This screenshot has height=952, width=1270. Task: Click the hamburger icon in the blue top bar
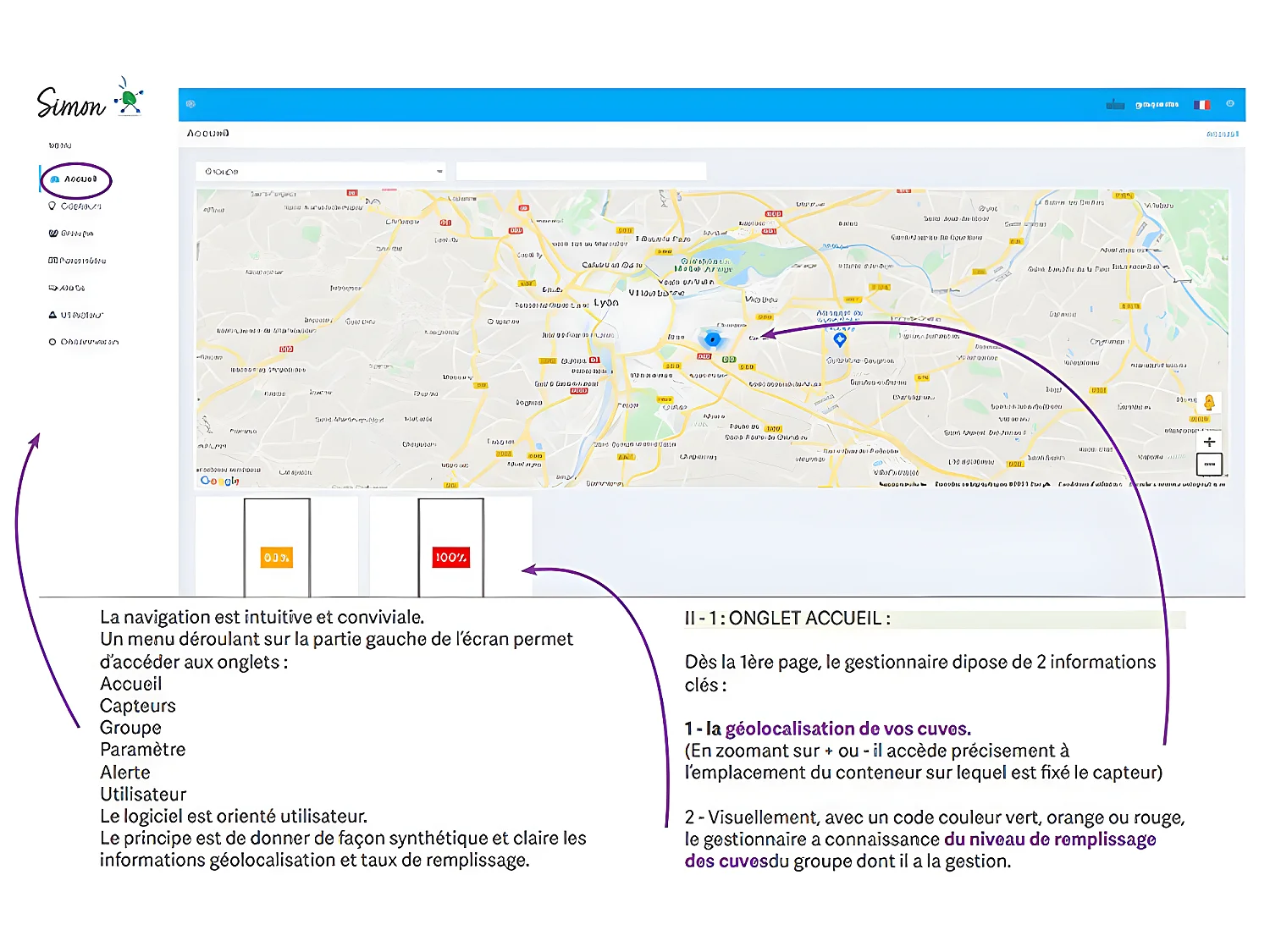pos(191,103)
